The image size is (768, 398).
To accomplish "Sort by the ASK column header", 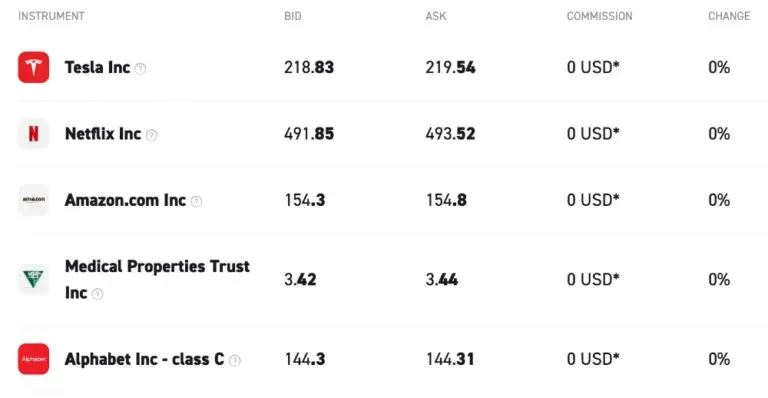I will click(436, 16).
